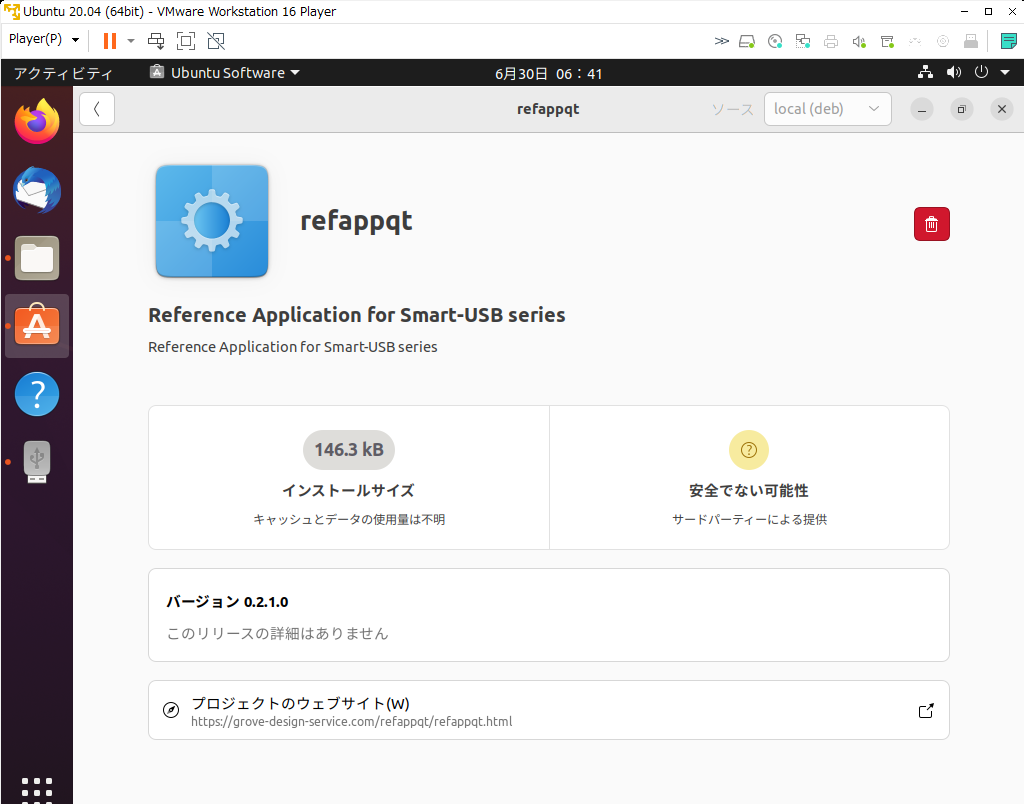1024x804 pixels.
Task: Open the dropdown arrow next to pause icon
Action: coord(131,41)
